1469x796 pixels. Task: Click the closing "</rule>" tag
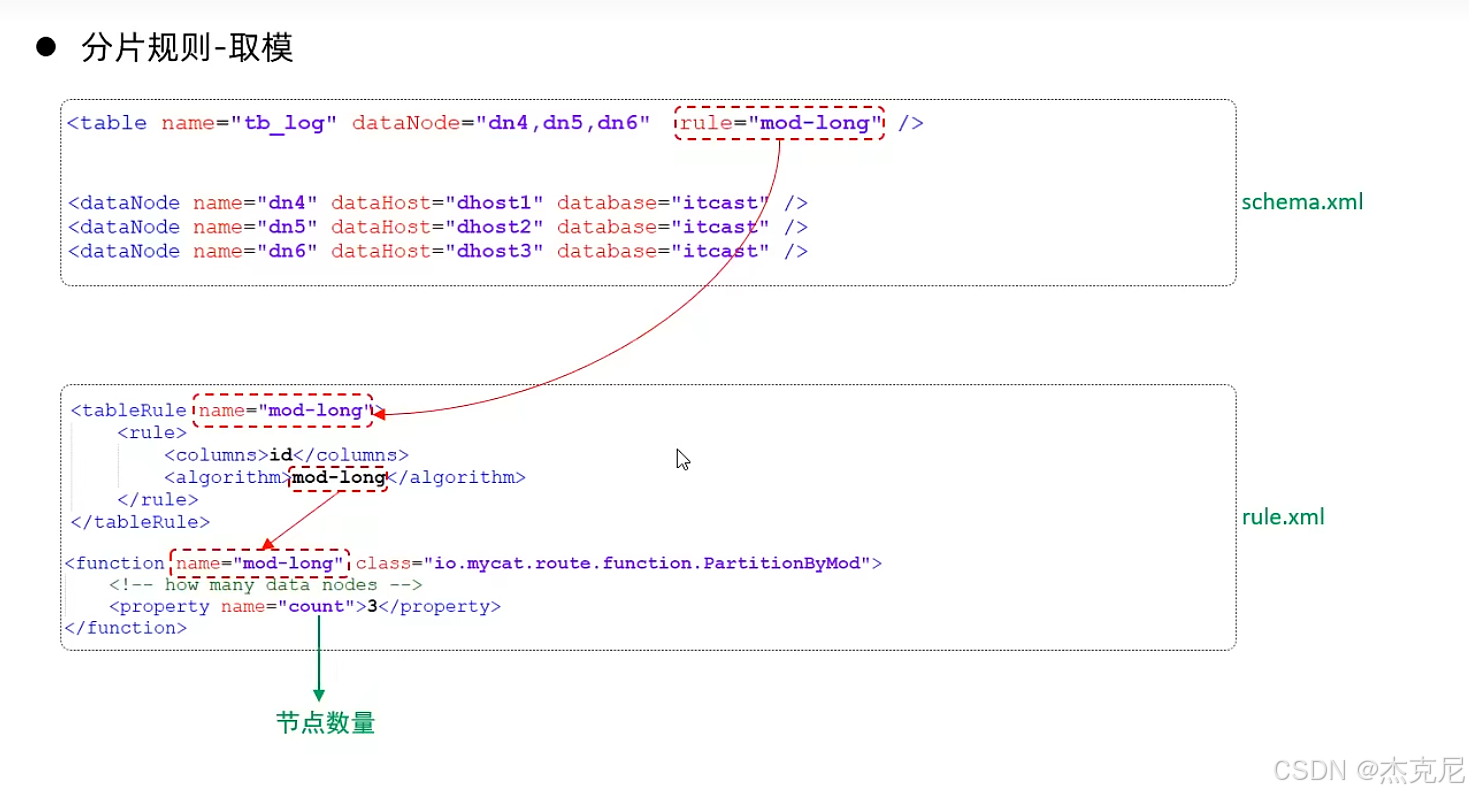point(158,499)
